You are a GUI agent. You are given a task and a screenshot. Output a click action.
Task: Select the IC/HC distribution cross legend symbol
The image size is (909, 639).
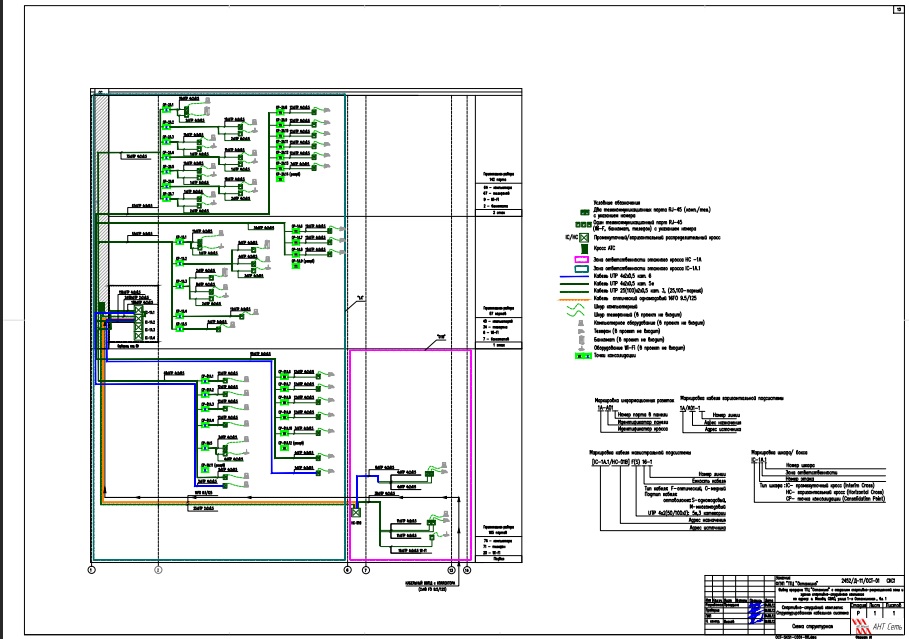click(x=584, y=237)
